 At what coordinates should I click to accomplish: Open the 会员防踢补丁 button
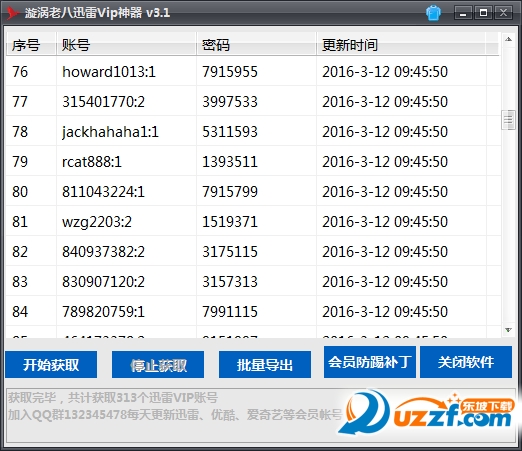point(370,362)
